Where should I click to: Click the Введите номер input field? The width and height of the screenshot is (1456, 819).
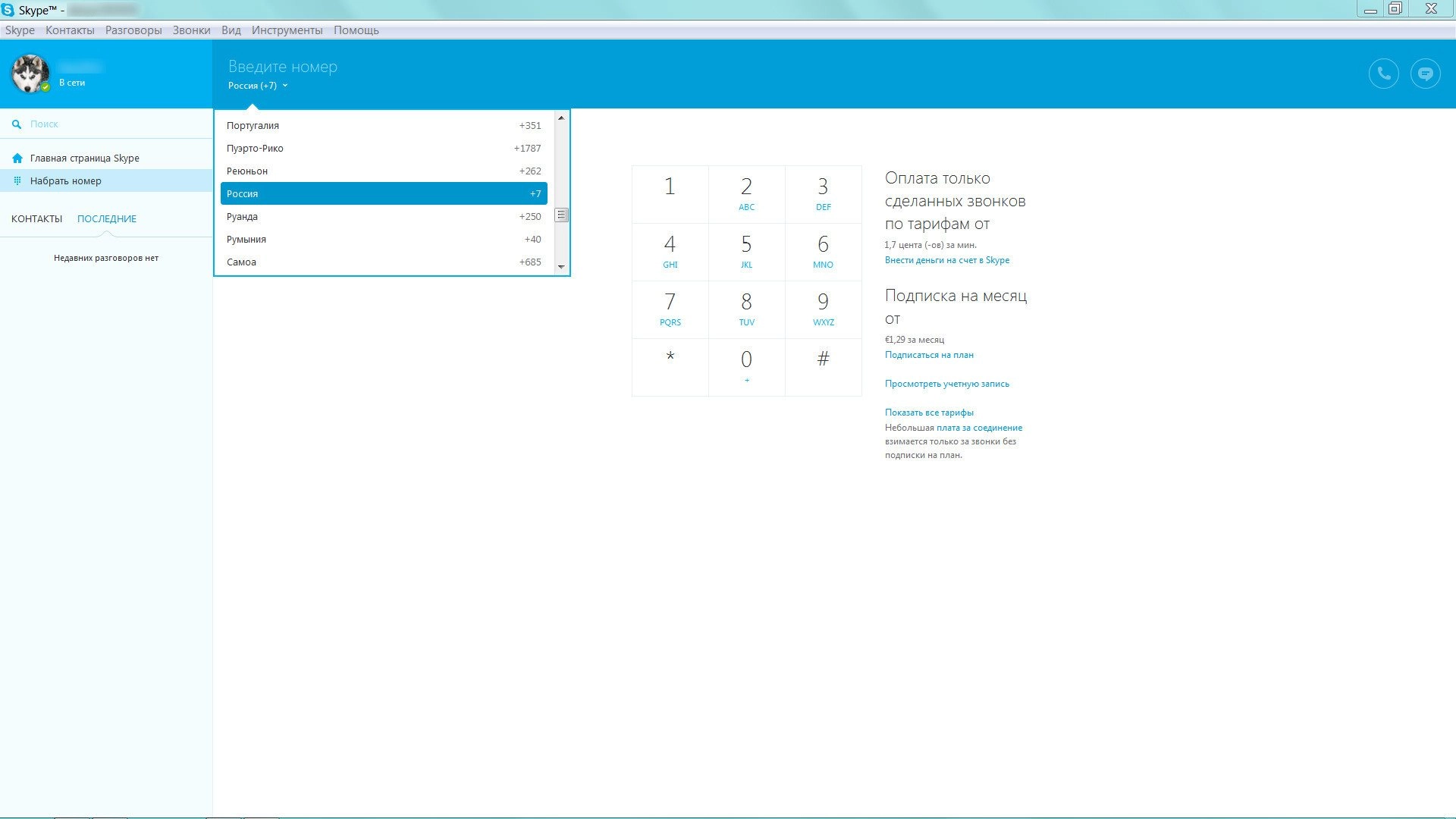[283, 67]
